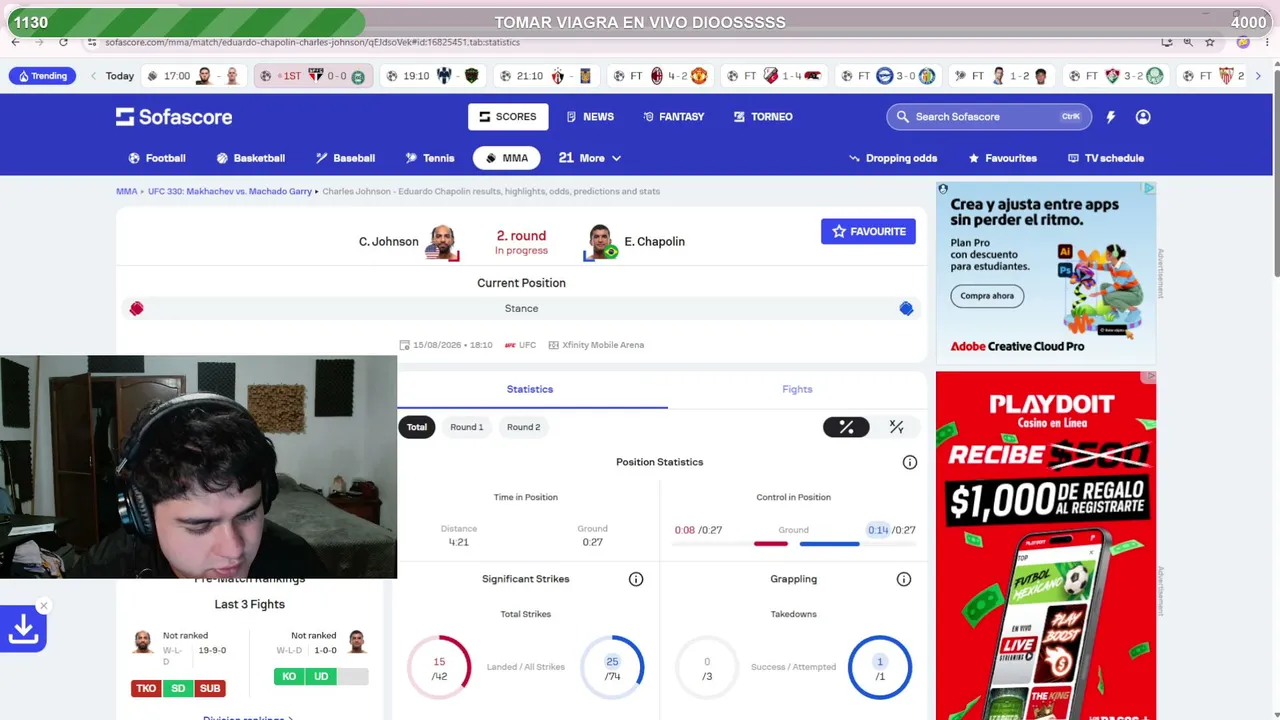The height and width of the screenshot is (720, 1280).
Task: Focus the Search Sofascore field
Action: (989, 117)
